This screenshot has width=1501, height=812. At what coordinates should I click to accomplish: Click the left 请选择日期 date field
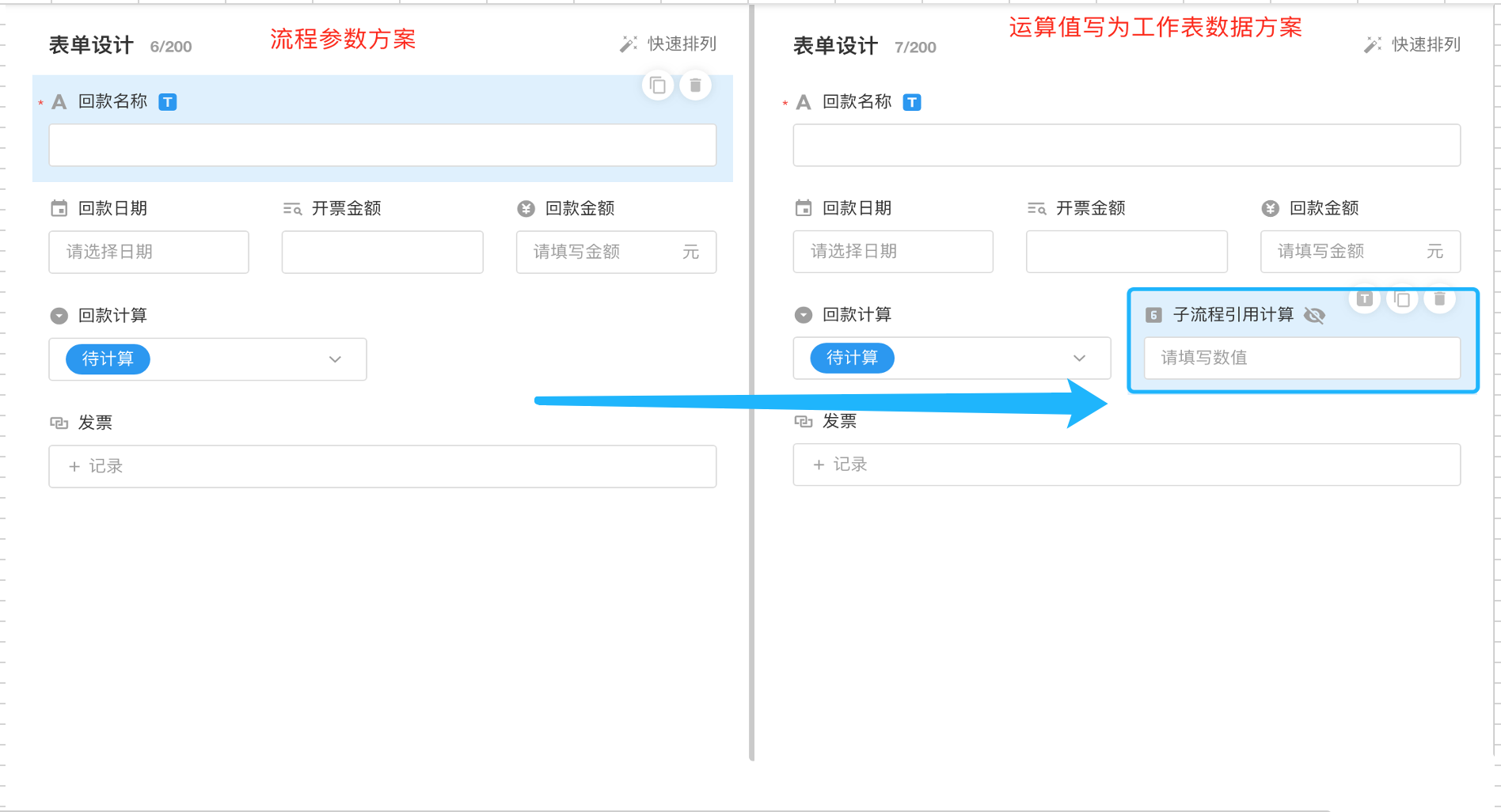tap(149, 252)
